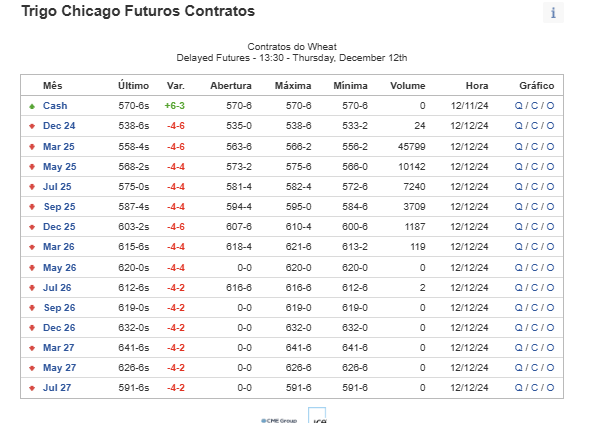Screen dimensions: 591x423
Task: Click the red down arrow beside Jul 27
Action: coord(32,388)
